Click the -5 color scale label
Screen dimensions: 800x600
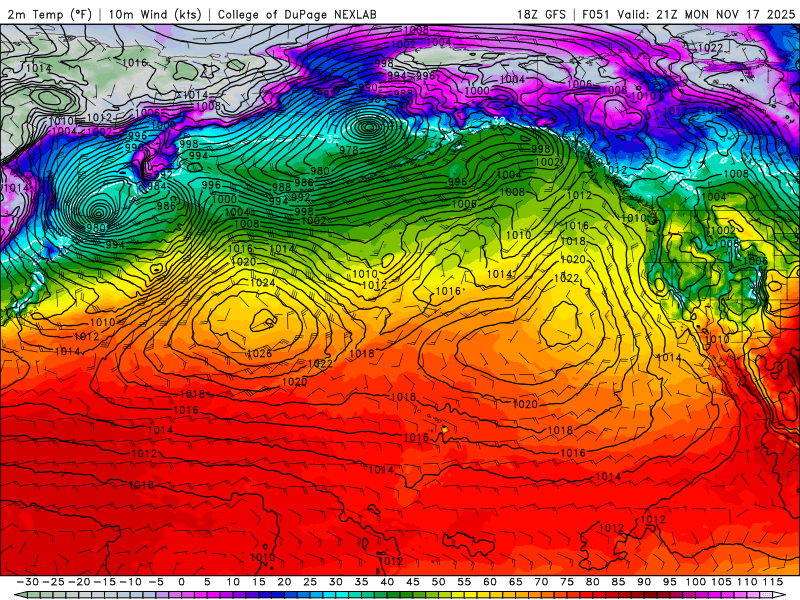156,582
